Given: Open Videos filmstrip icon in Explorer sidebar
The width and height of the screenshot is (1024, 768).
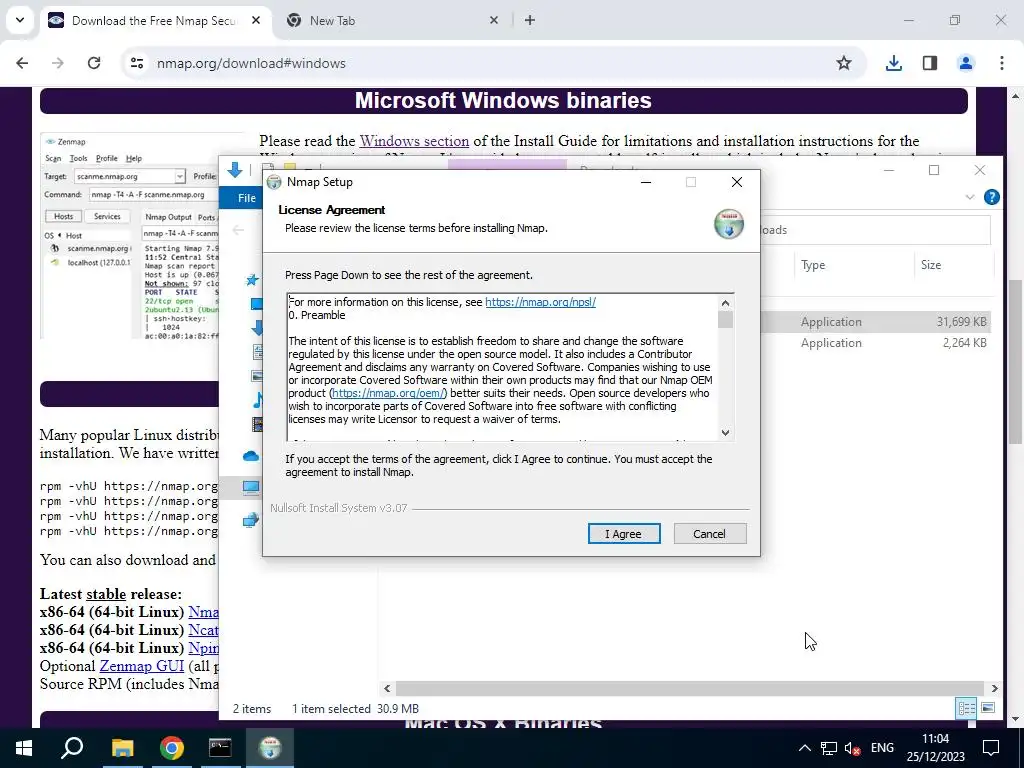Looking at the screenshot, I should (x=258, y=424).
